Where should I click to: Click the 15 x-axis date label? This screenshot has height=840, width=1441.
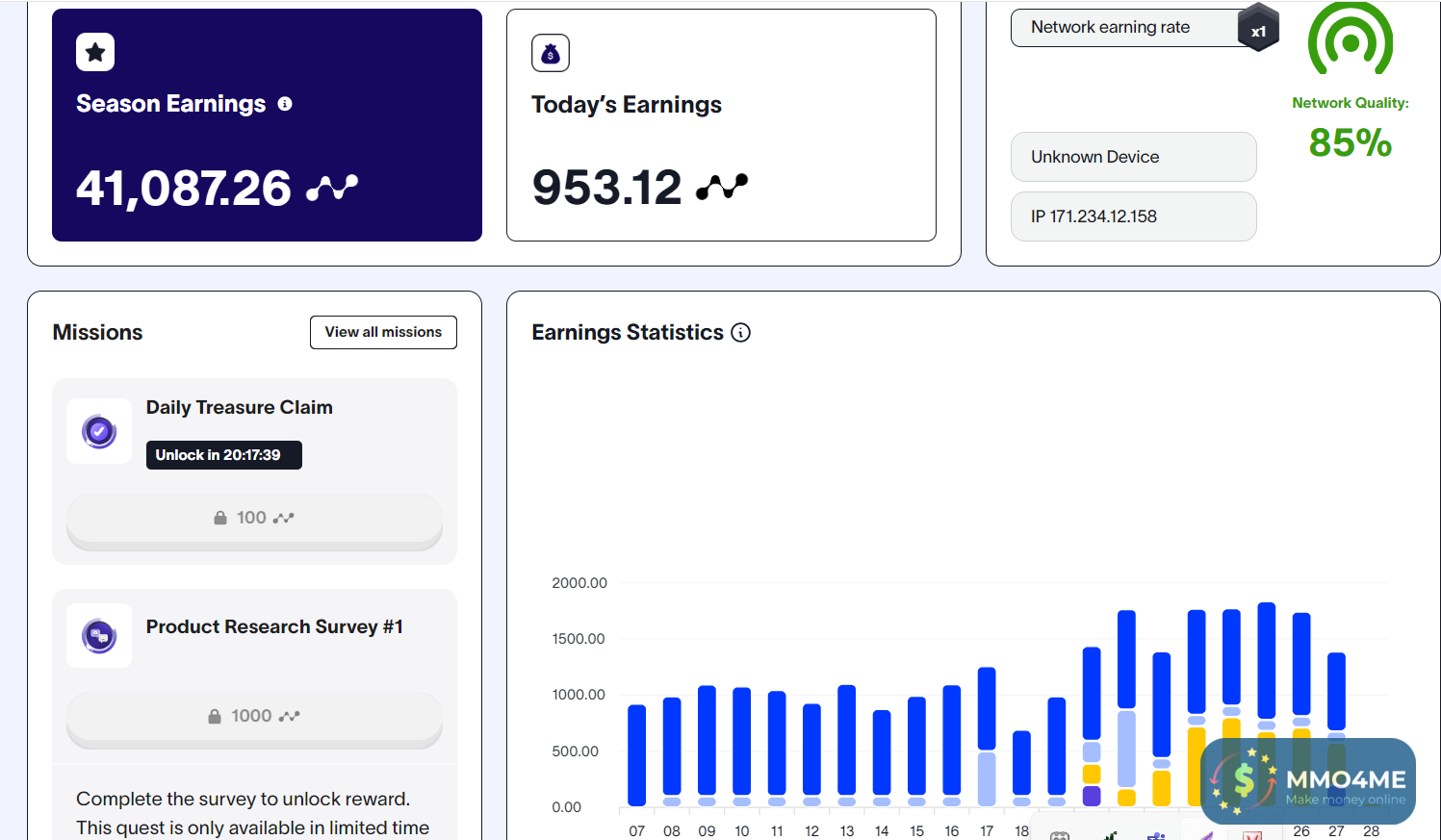pyautogui.click(x=917, y=831)
